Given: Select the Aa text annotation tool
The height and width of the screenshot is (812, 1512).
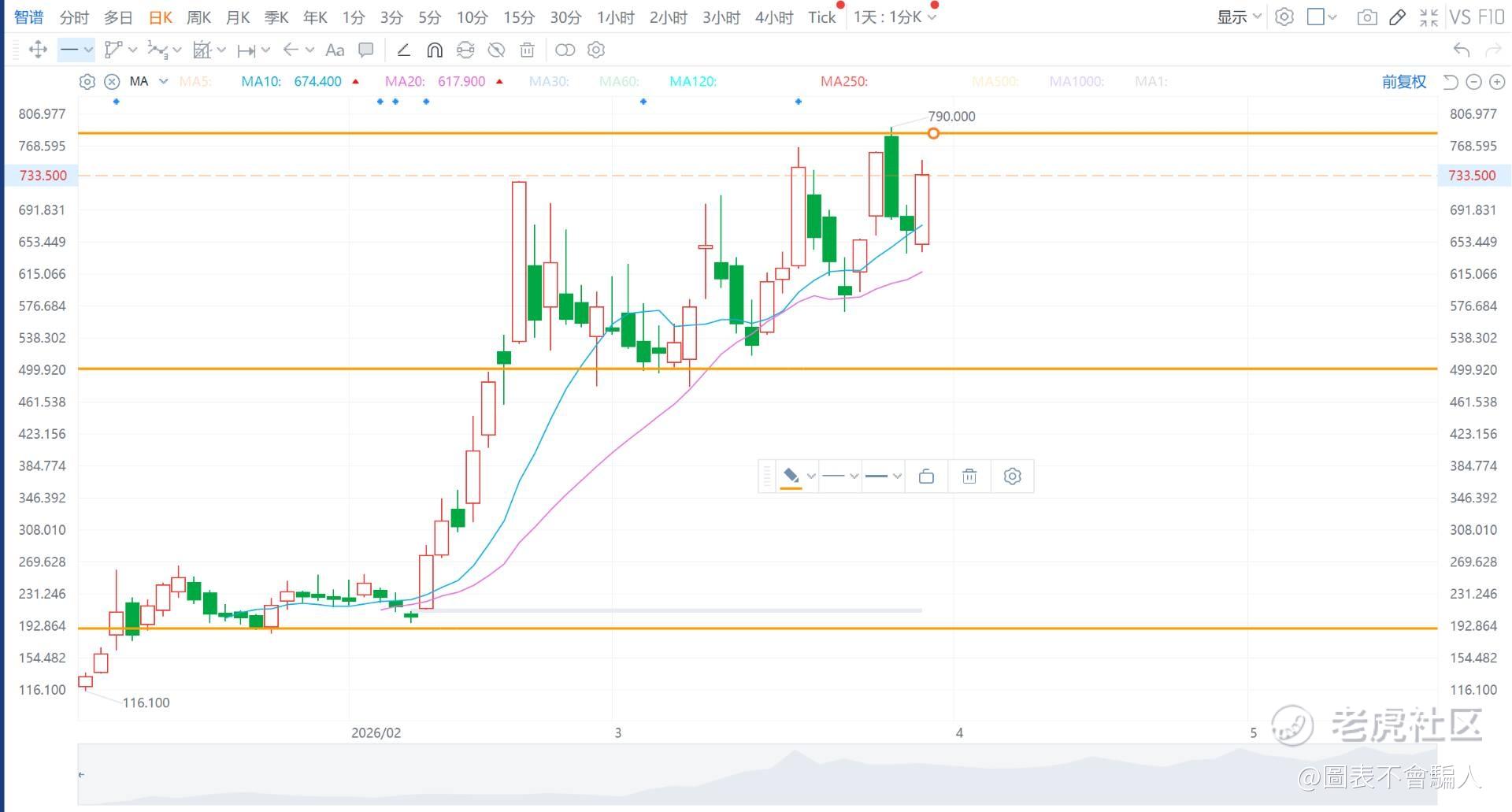Looking at the screenshot, I should [x=335, y=50].
